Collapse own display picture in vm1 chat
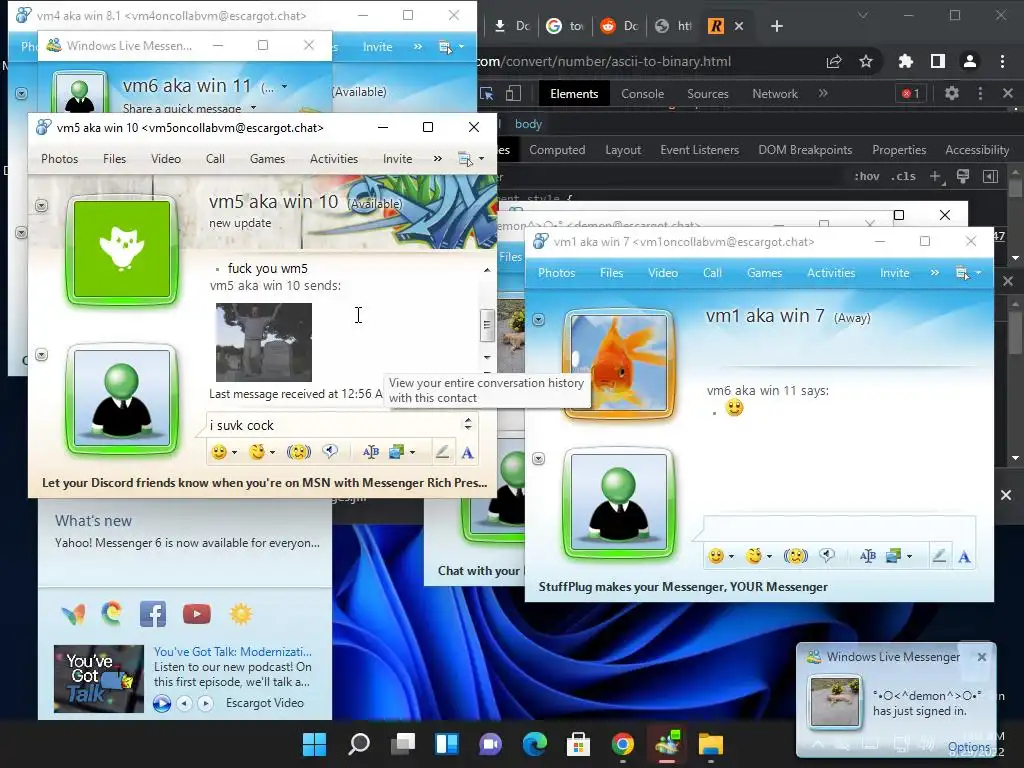Screen dimensions: 1024x768 538,458
